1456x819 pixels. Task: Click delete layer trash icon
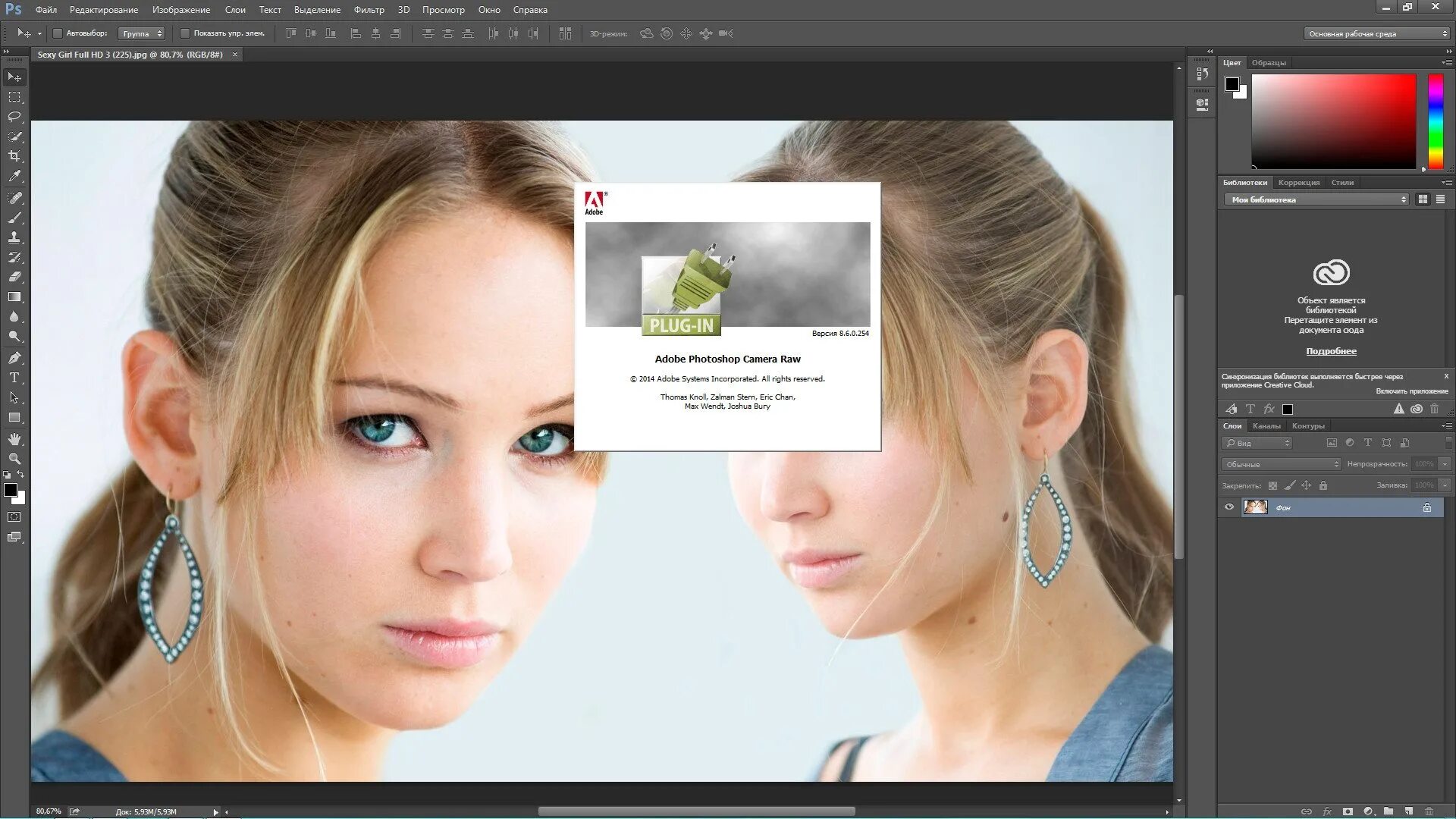point(1429,811)
